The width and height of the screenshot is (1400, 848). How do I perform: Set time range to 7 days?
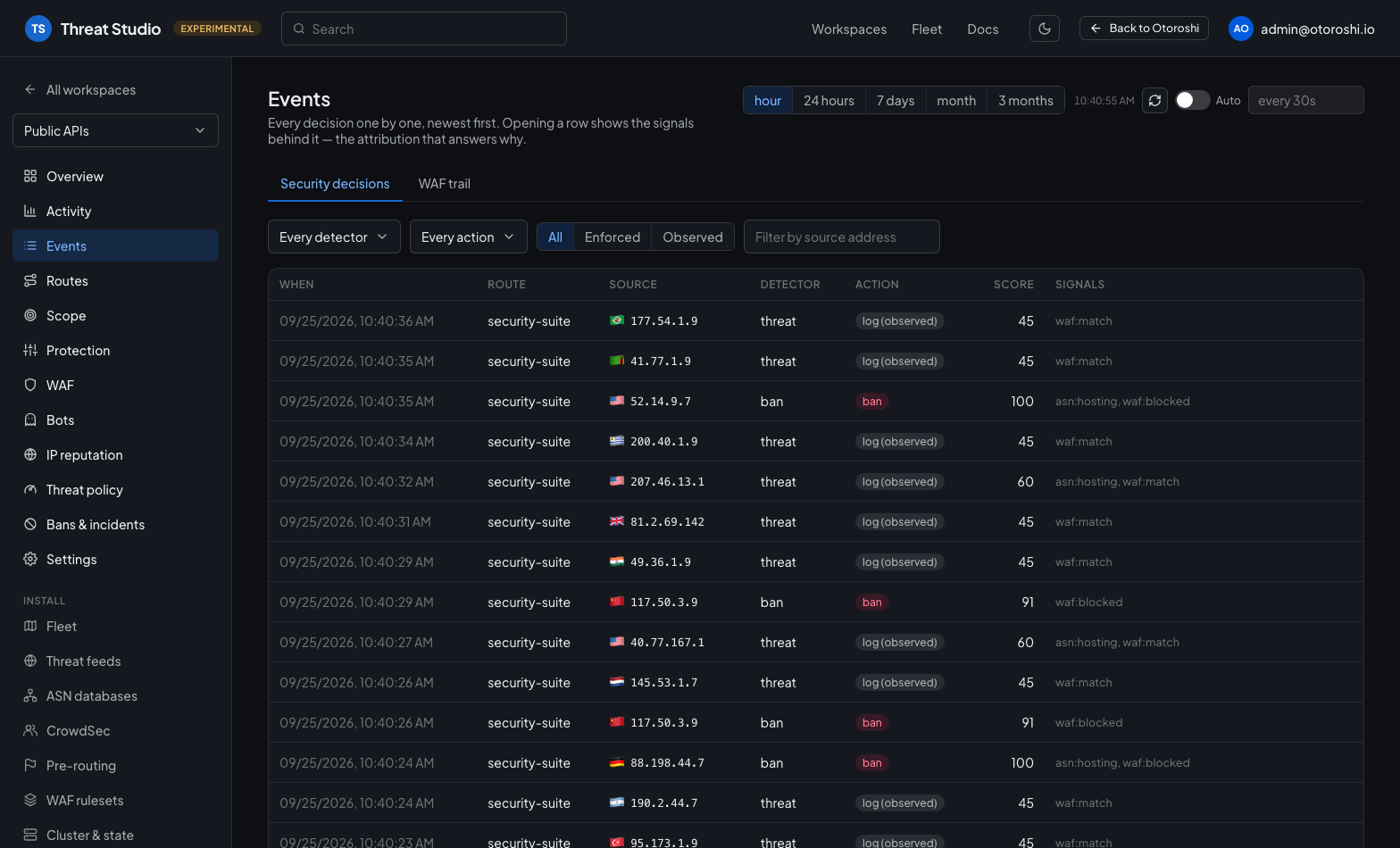click(x=896, y=100)
